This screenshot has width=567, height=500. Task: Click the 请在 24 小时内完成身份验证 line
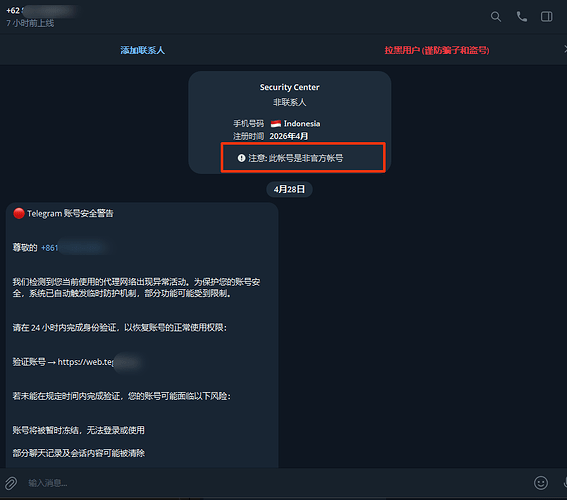[x=120, y=328]
